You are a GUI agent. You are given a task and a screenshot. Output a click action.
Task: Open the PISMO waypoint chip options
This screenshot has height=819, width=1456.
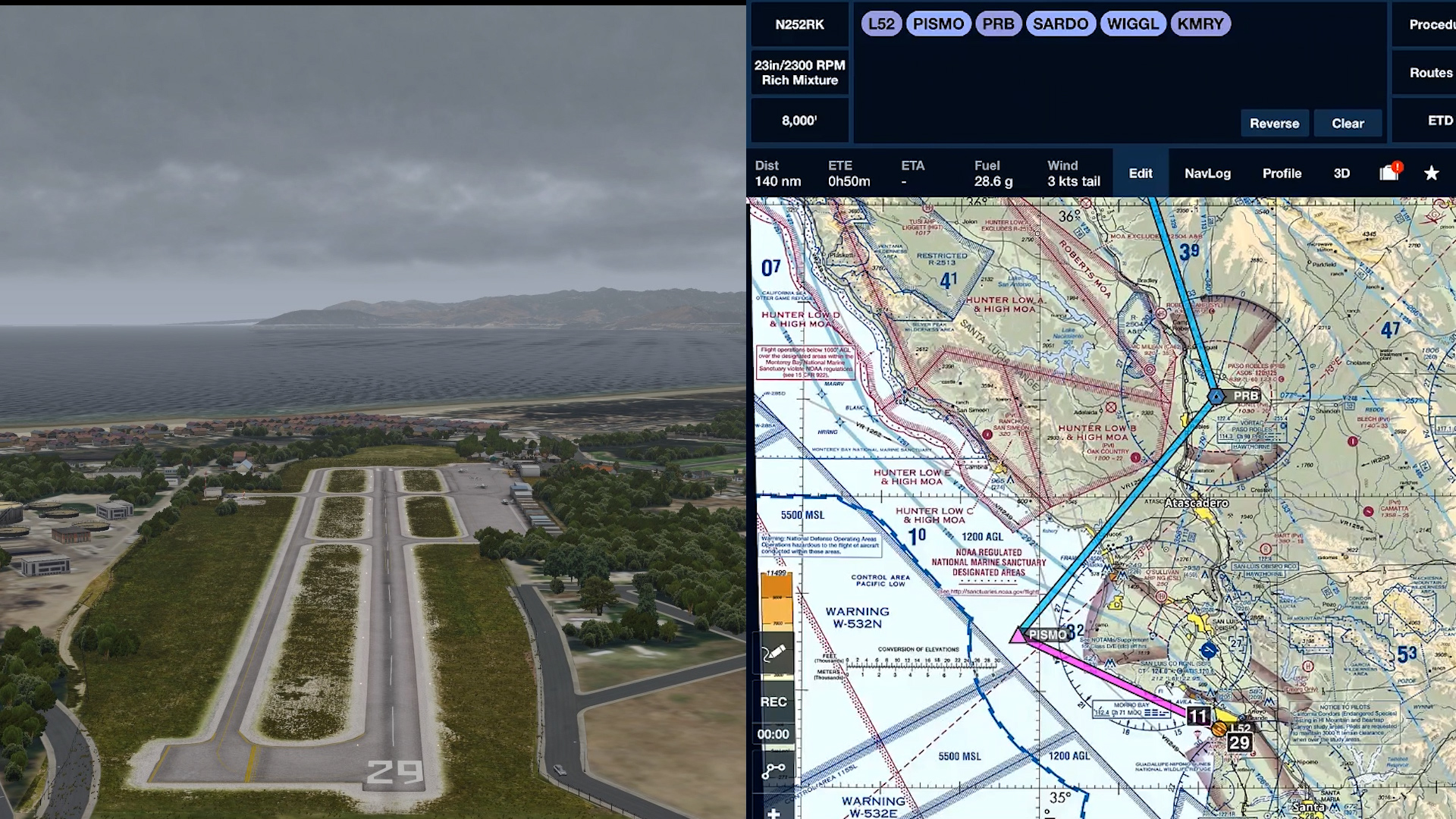(939, 24)
